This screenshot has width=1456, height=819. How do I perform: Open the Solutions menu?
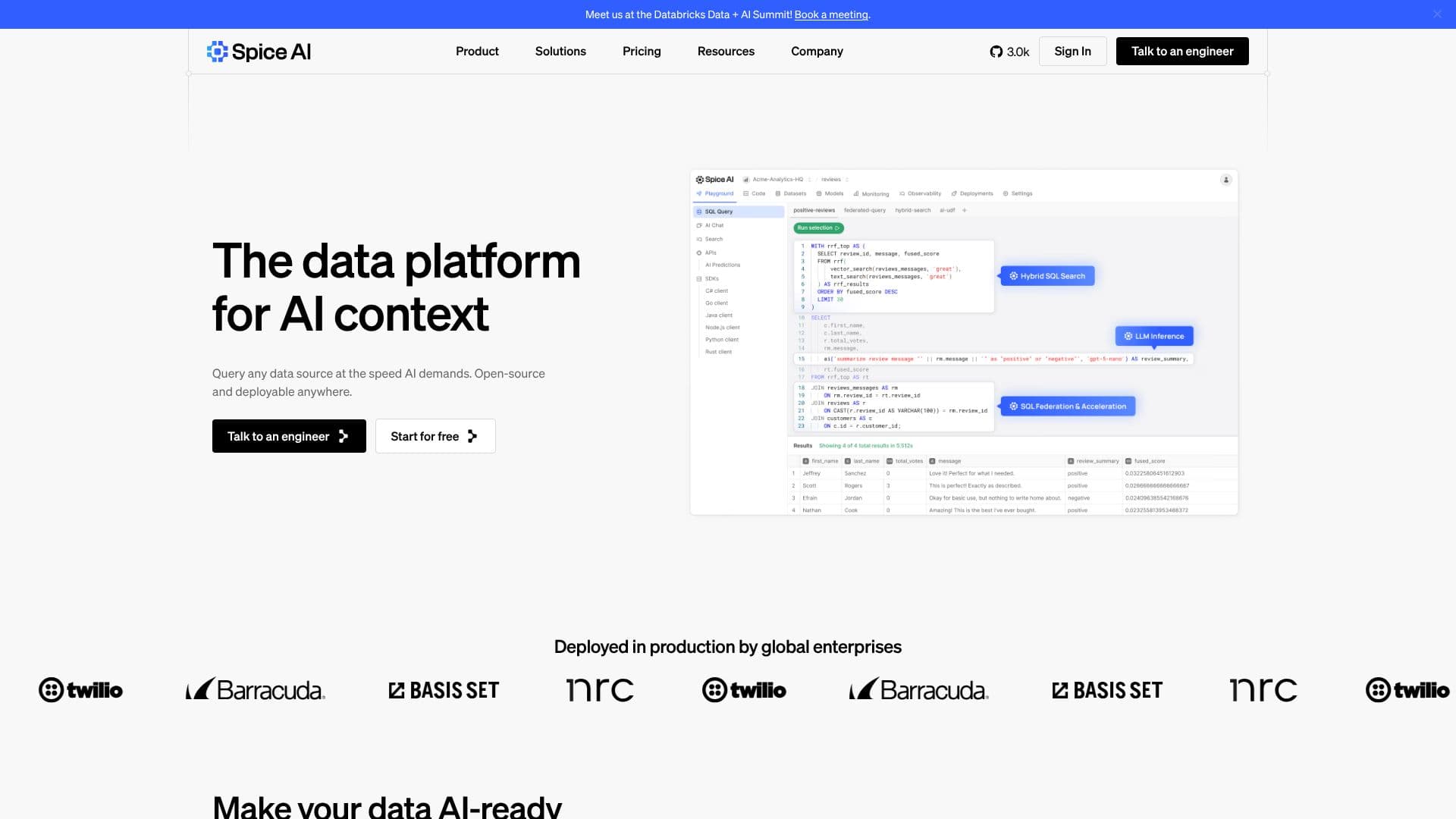[560, 52]
